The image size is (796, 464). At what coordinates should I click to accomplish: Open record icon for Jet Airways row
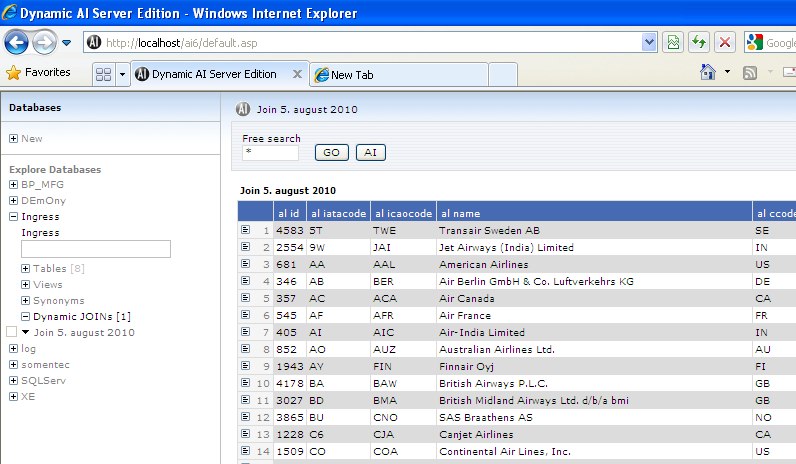(246, 247)
